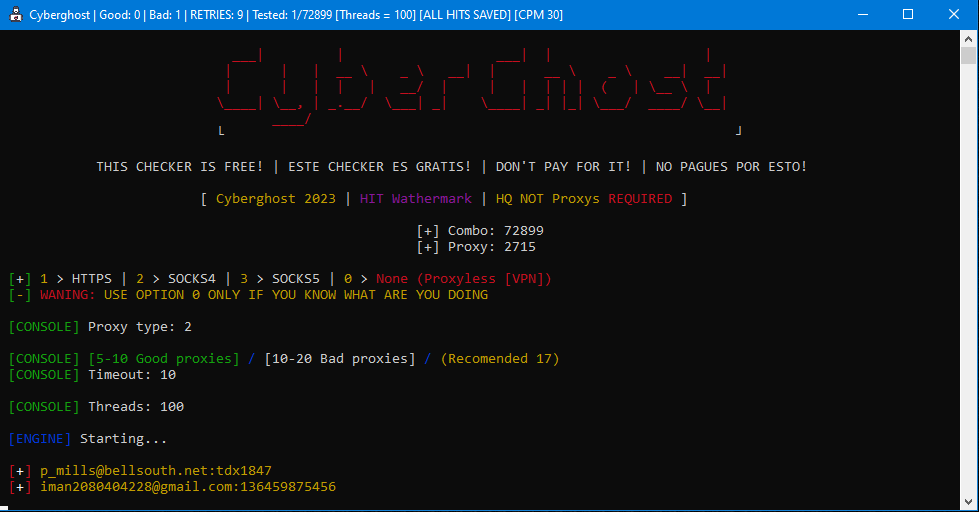
Task: Click the text 'ESTE CHECKER ES GRATIS!'
Action: coord(380,167)
